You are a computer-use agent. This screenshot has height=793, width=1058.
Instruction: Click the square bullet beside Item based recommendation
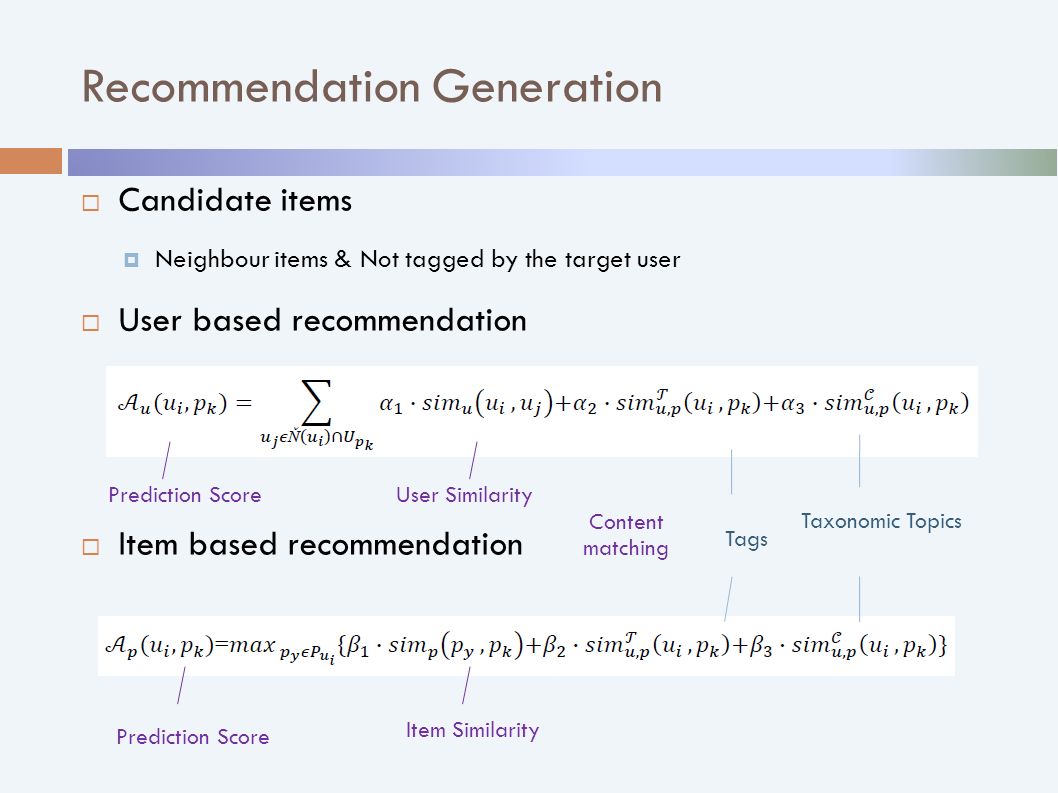[x=90, y=547]
